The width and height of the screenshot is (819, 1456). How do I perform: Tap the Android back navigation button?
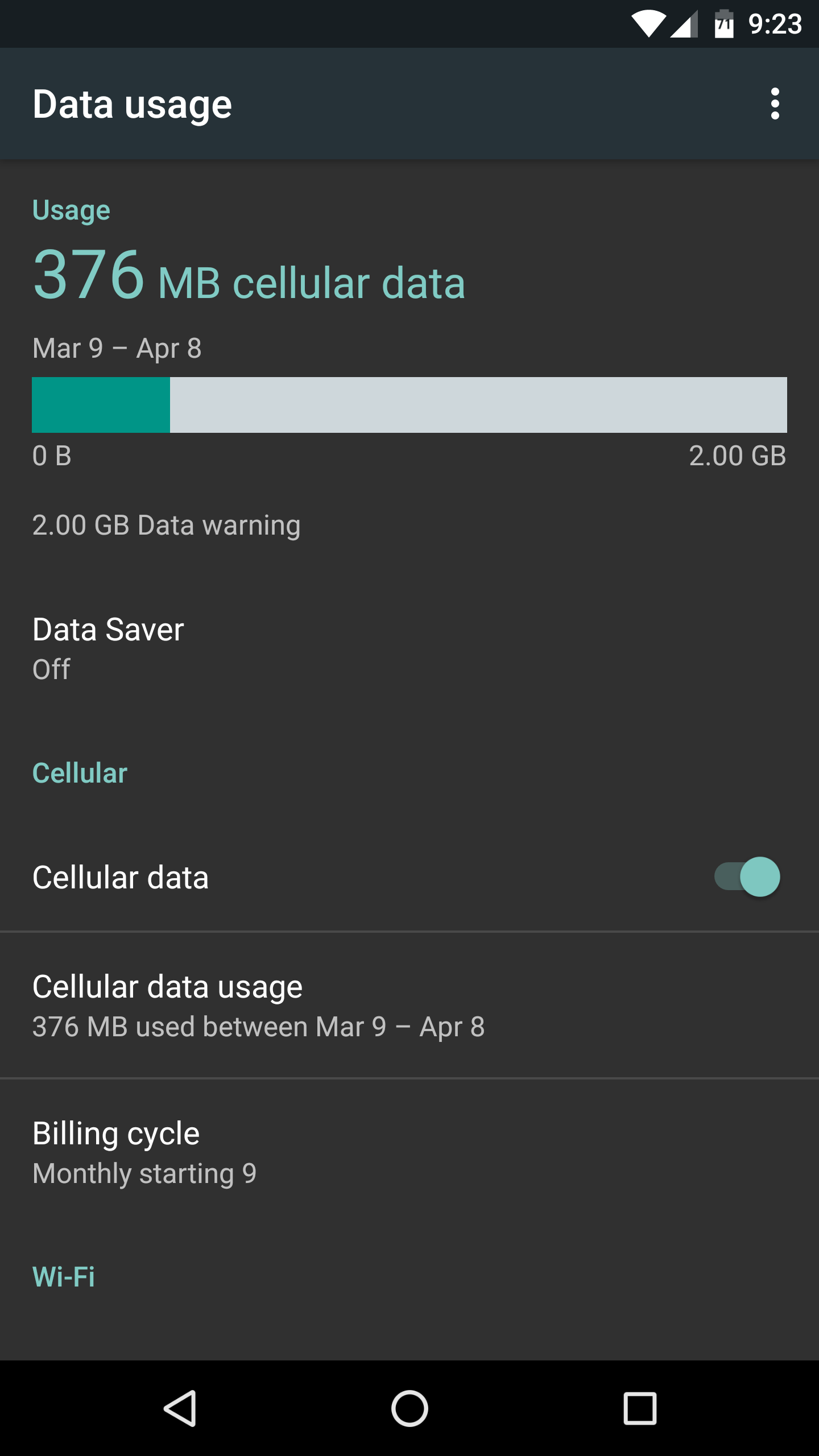[x=181, y=1409]
